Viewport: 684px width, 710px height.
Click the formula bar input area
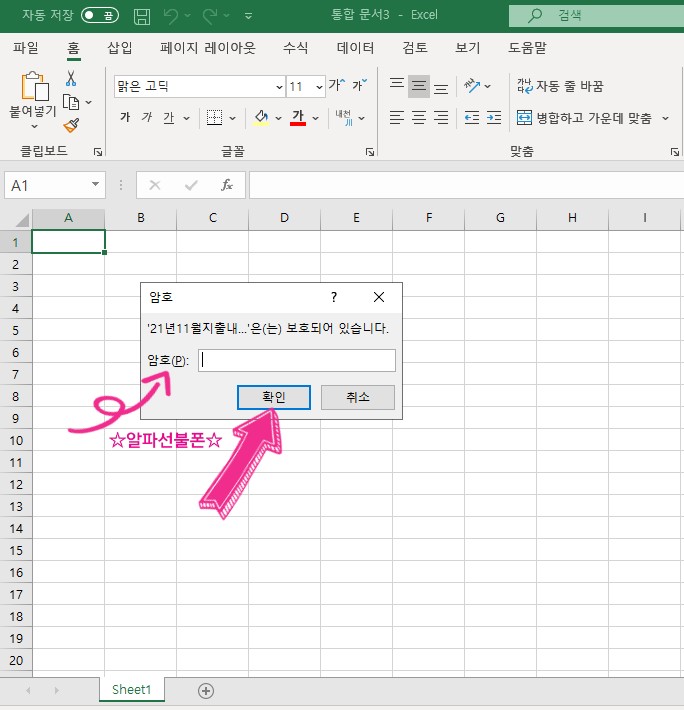pos(466,185)
